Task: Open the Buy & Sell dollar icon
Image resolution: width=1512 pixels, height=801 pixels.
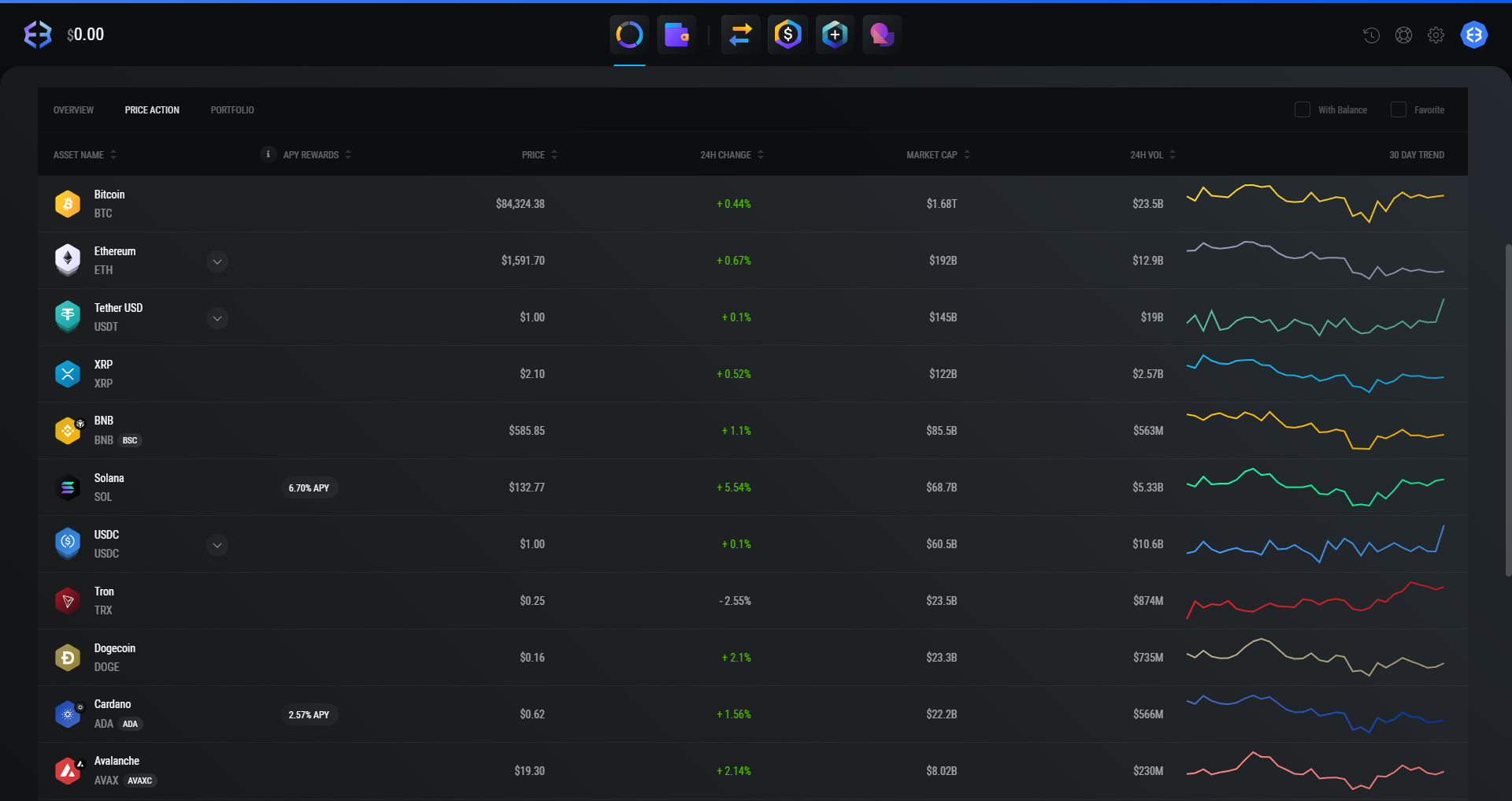Action: [x=787, y=35]
